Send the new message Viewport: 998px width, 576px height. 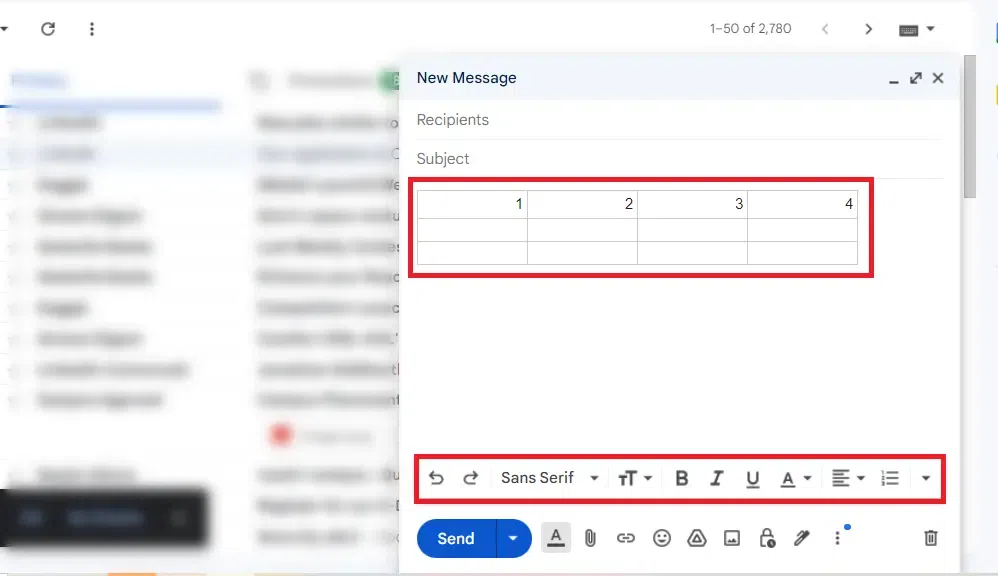point(456,538)
